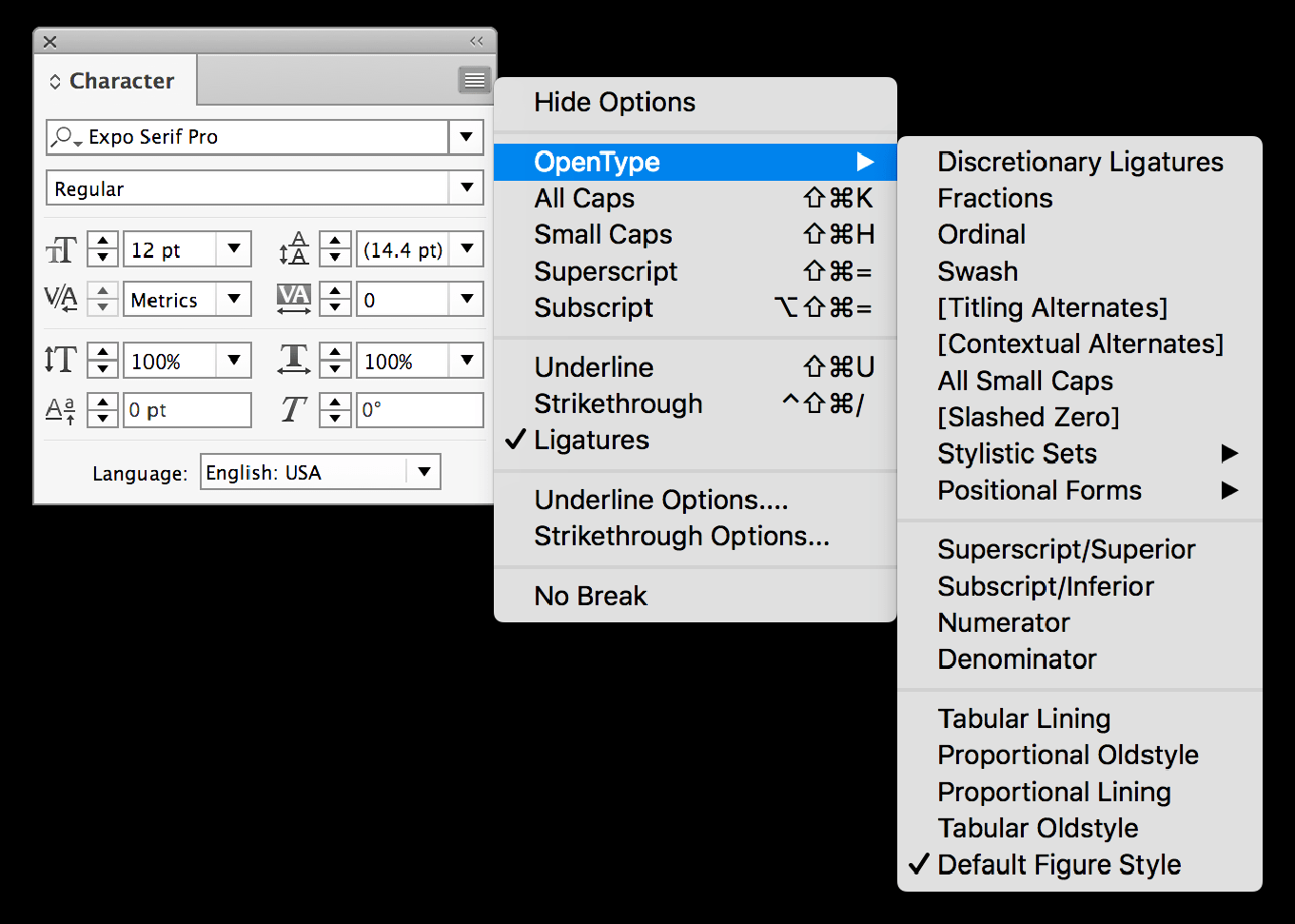Viewport: 1295px width, 924px height.
Task: Toggle Ligatures off
Action: (592, 440)
